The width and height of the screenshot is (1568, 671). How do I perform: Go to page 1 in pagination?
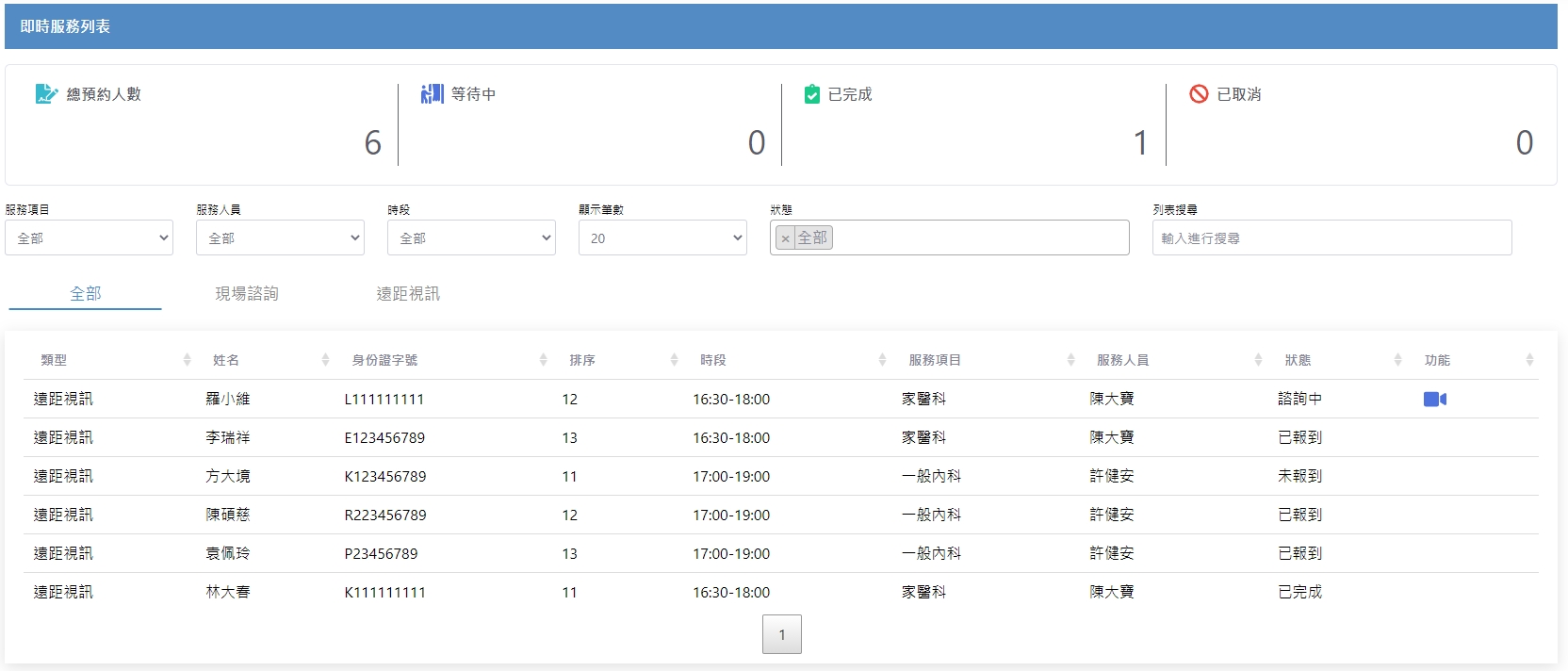[782, 634]
